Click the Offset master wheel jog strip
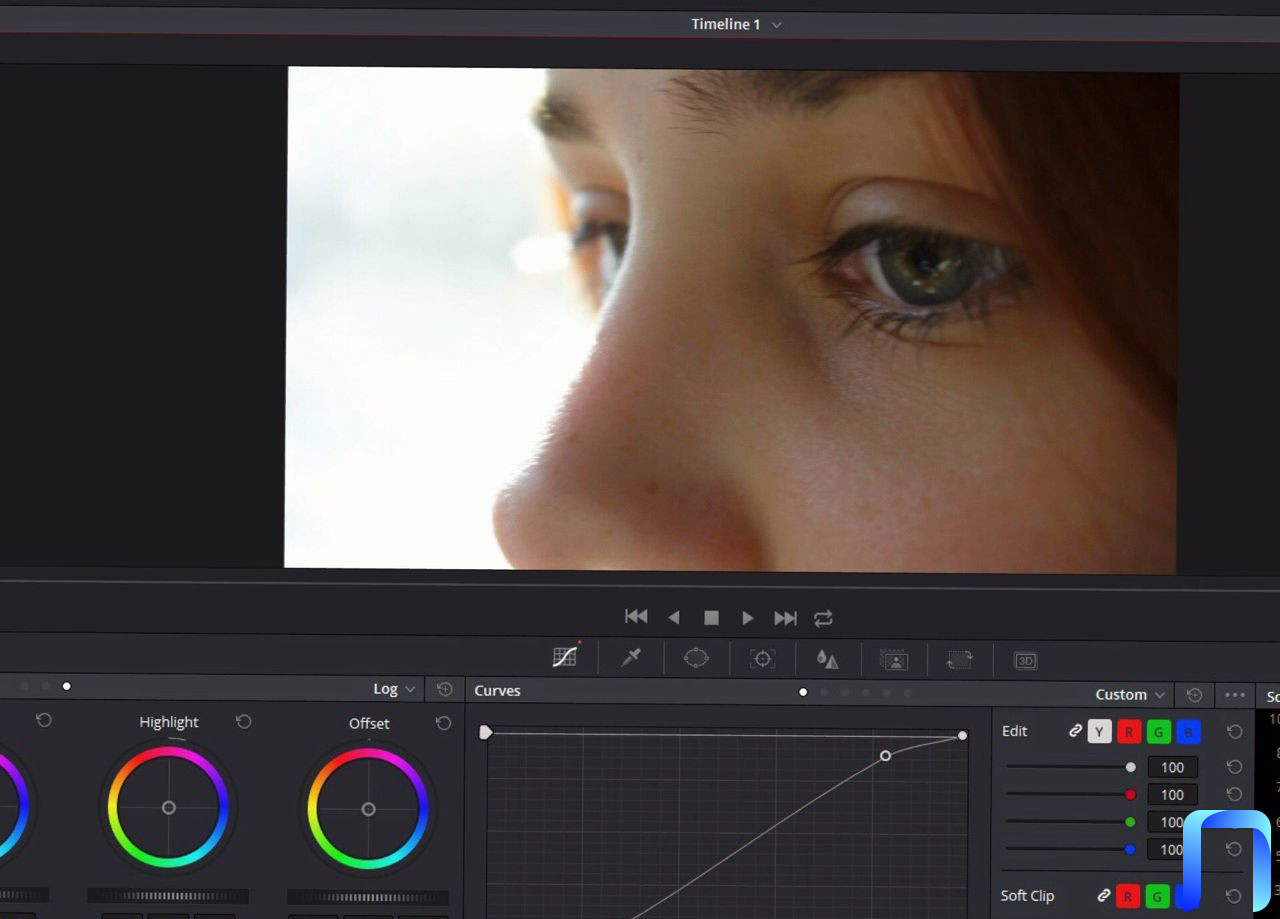Screen dimensions: 1280x919 [x=367, y=897]
